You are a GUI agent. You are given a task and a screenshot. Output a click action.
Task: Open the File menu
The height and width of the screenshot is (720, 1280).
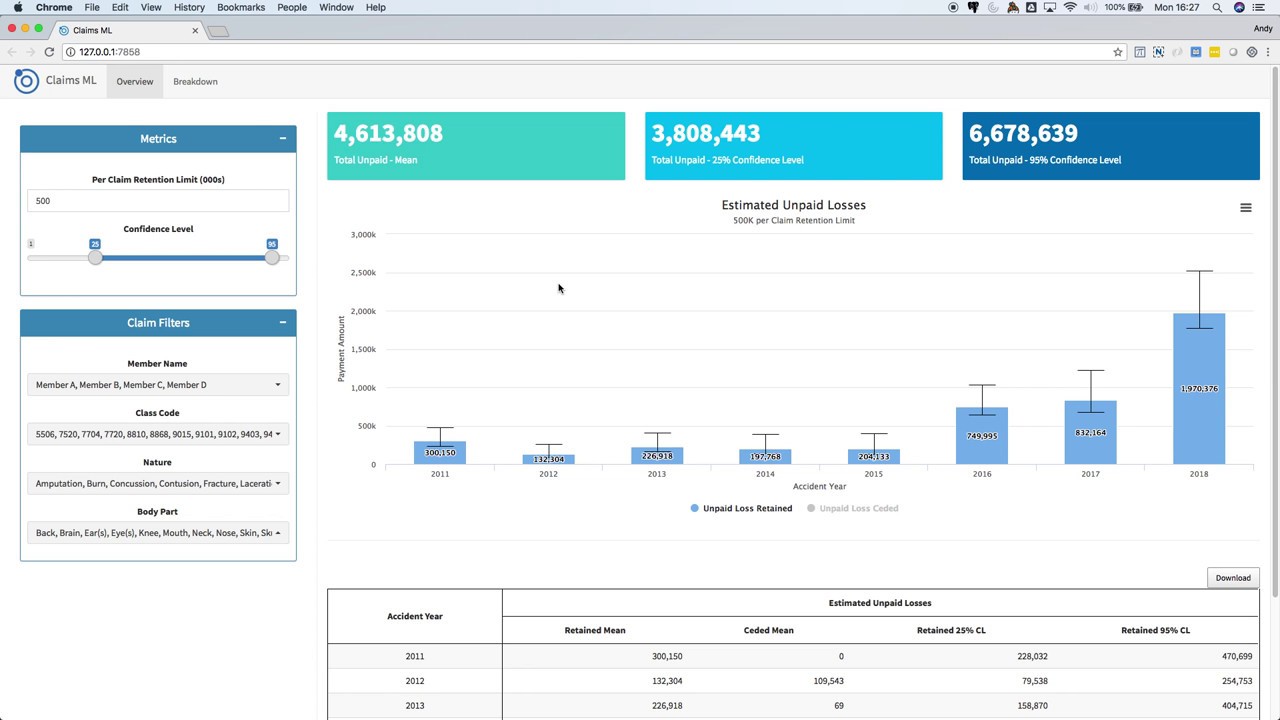coord(92,7)
